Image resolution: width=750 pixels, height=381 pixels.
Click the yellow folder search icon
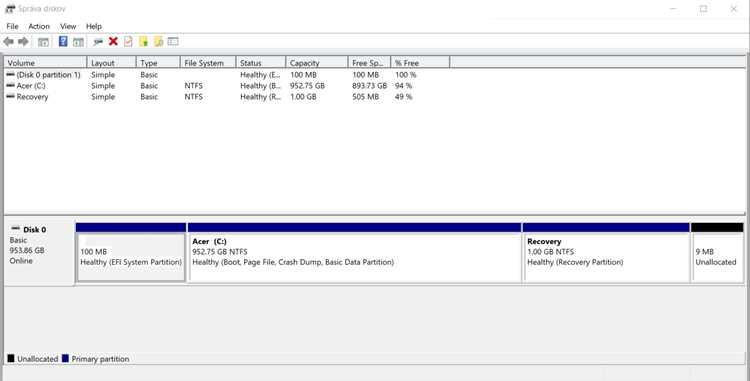[x=158, y=42]
